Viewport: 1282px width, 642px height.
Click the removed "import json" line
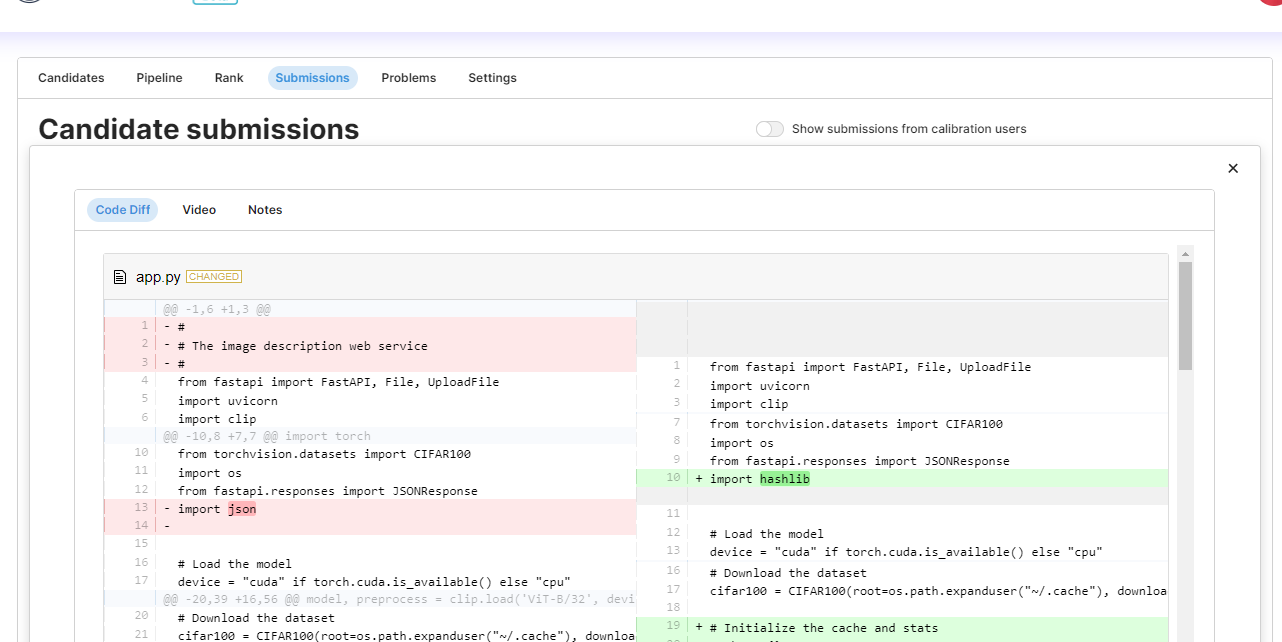pos(370,509)
